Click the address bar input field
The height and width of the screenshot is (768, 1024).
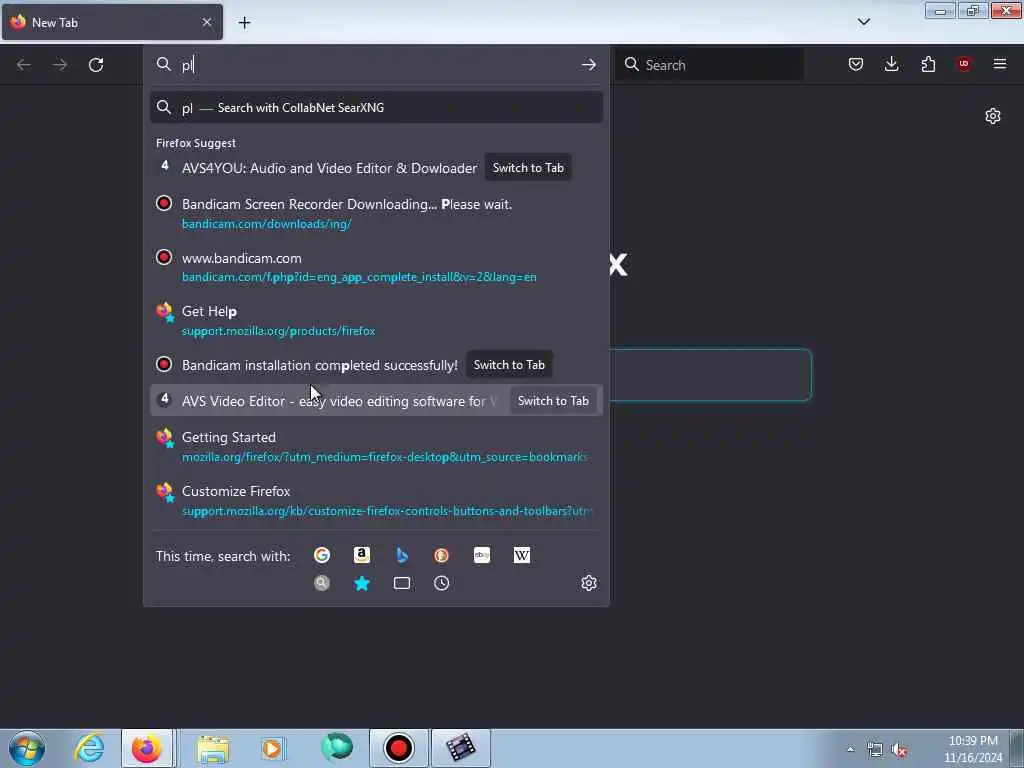(376, 65)
